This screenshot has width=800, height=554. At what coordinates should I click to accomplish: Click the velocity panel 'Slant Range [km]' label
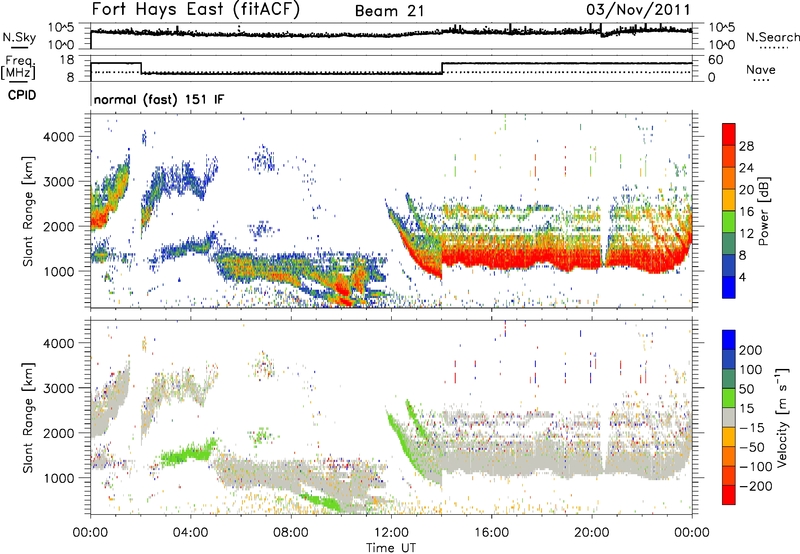click(29, 418)
